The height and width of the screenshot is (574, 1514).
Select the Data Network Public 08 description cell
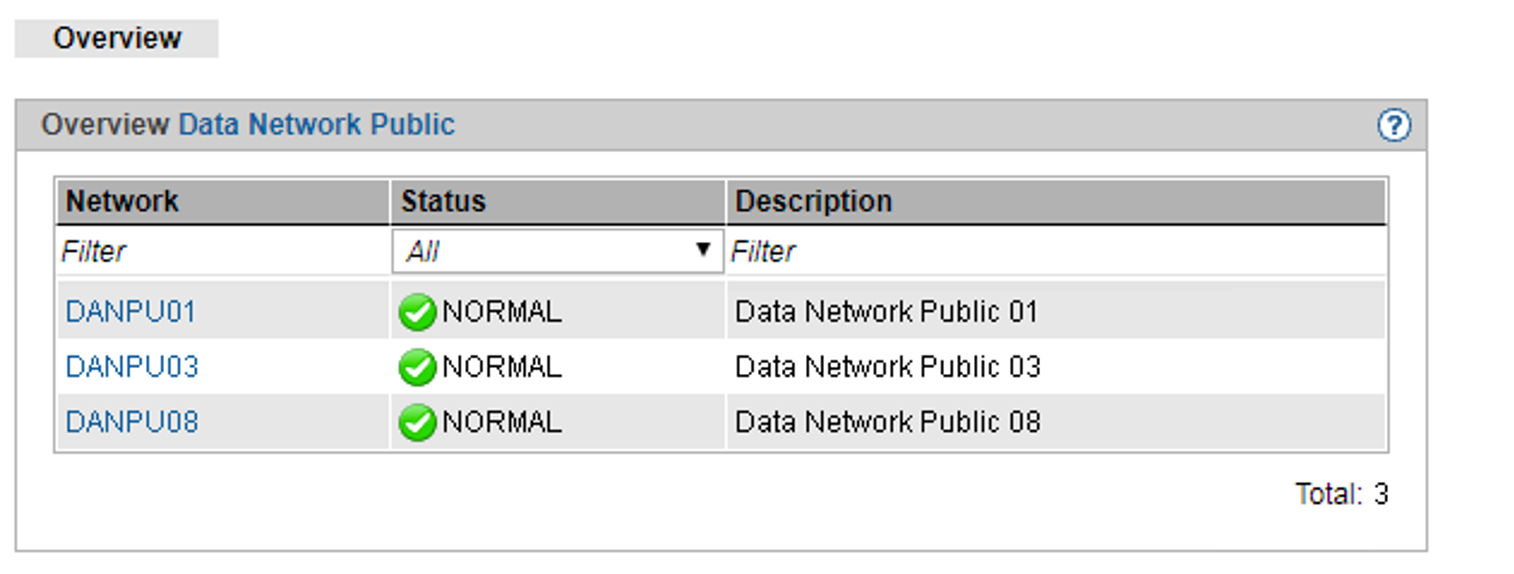(x=1056, y=422)
